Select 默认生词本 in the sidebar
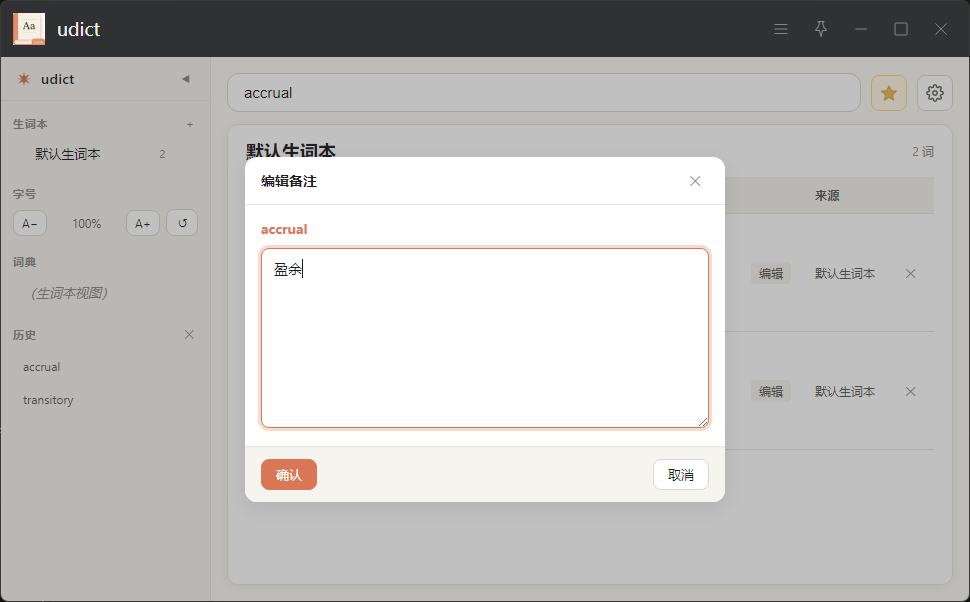970x602 pixels. point(68,154)
